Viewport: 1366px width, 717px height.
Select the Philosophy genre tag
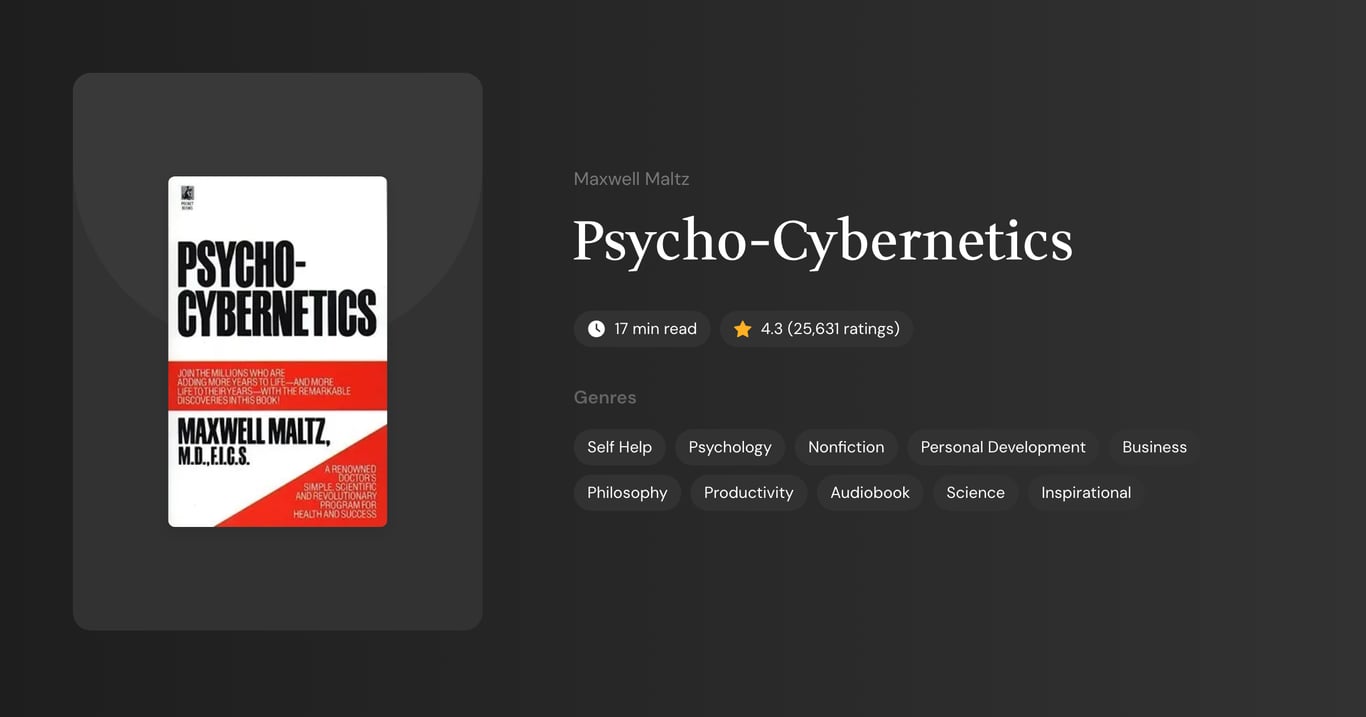(x=627, y=492)
